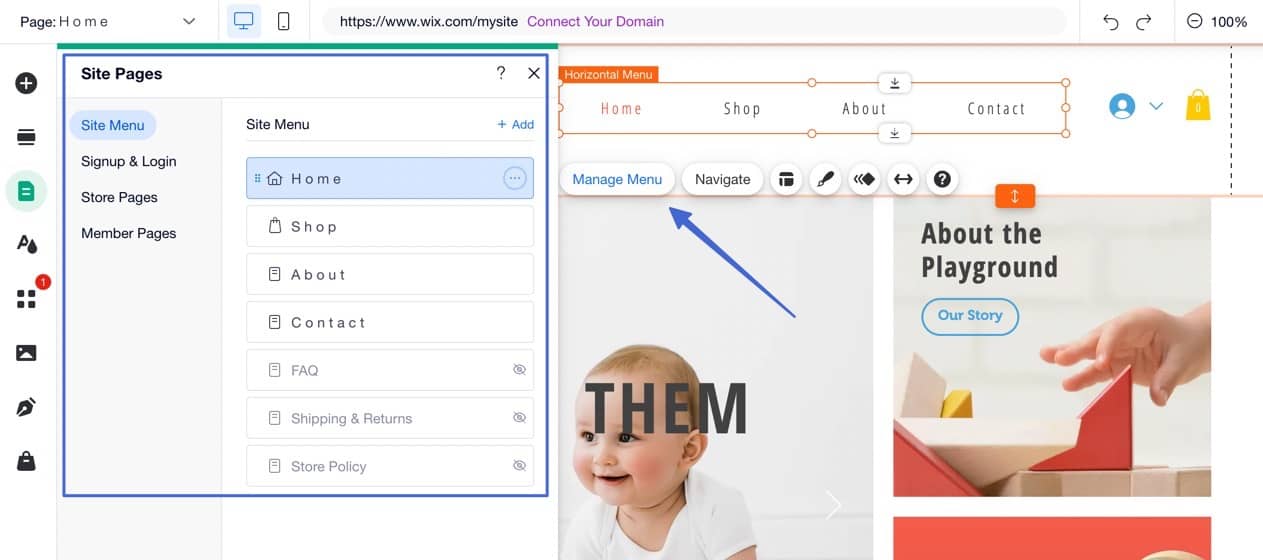Open the Add Apps icon with notification badge
Image resolution: width=1263 pixels, height=560 pixels.
[x=28, y=297]
